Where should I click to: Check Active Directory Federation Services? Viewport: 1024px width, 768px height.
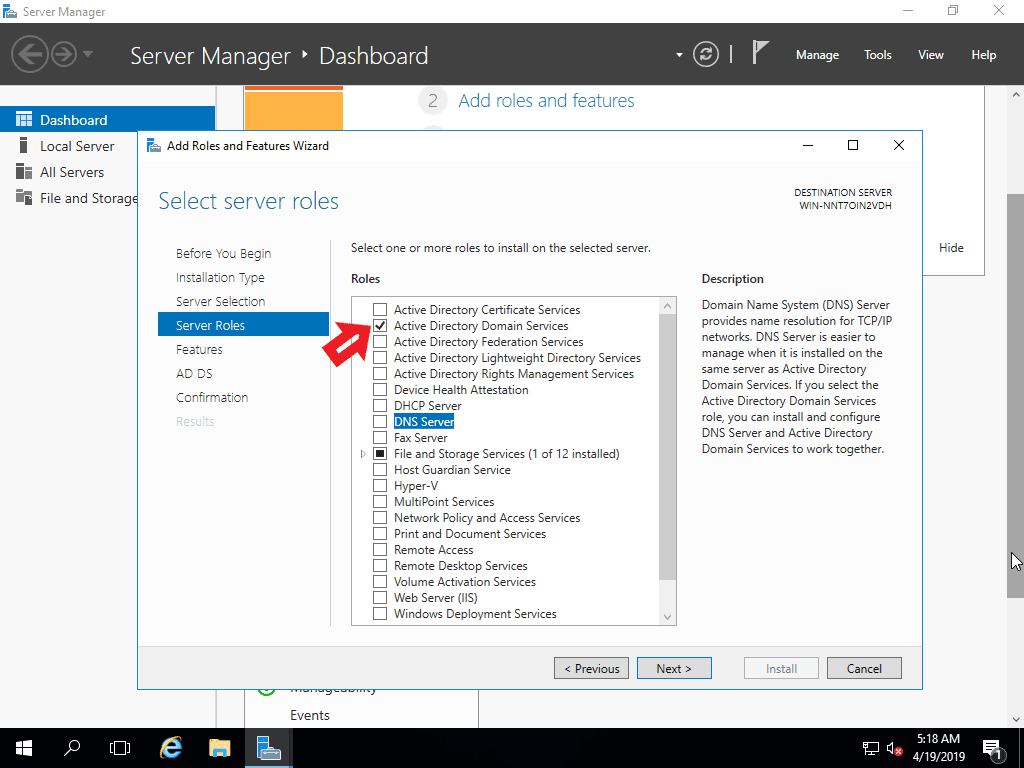click(380, 342)
